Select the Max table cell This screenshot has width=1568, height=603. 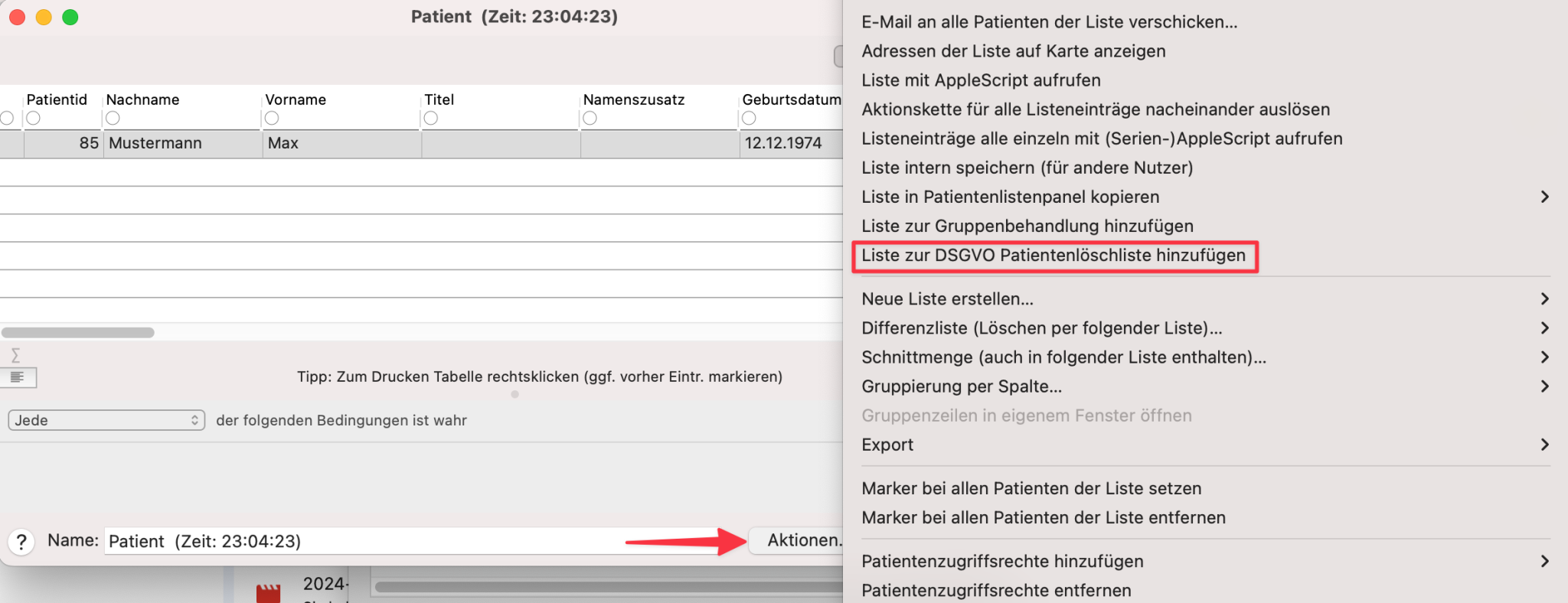[342, 143]
